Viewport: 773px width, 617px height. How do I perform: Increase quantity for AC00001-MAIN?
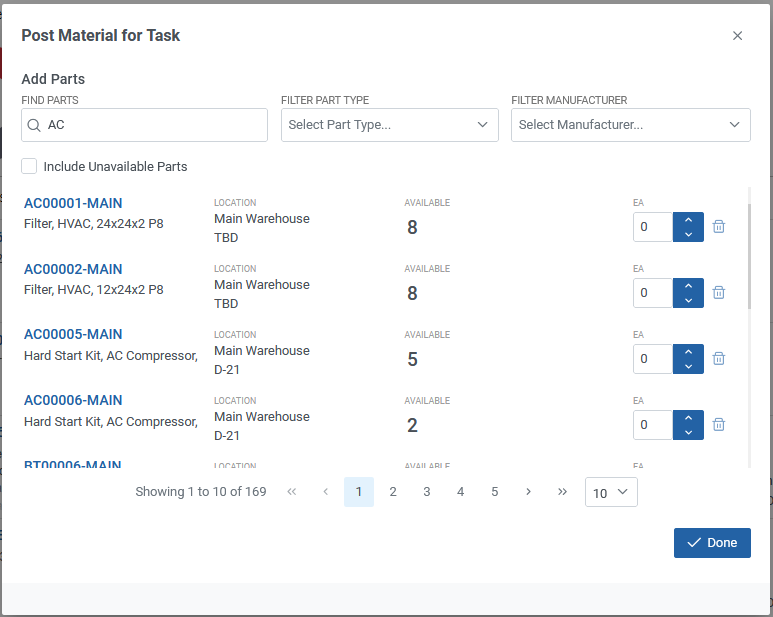(688, 220)
